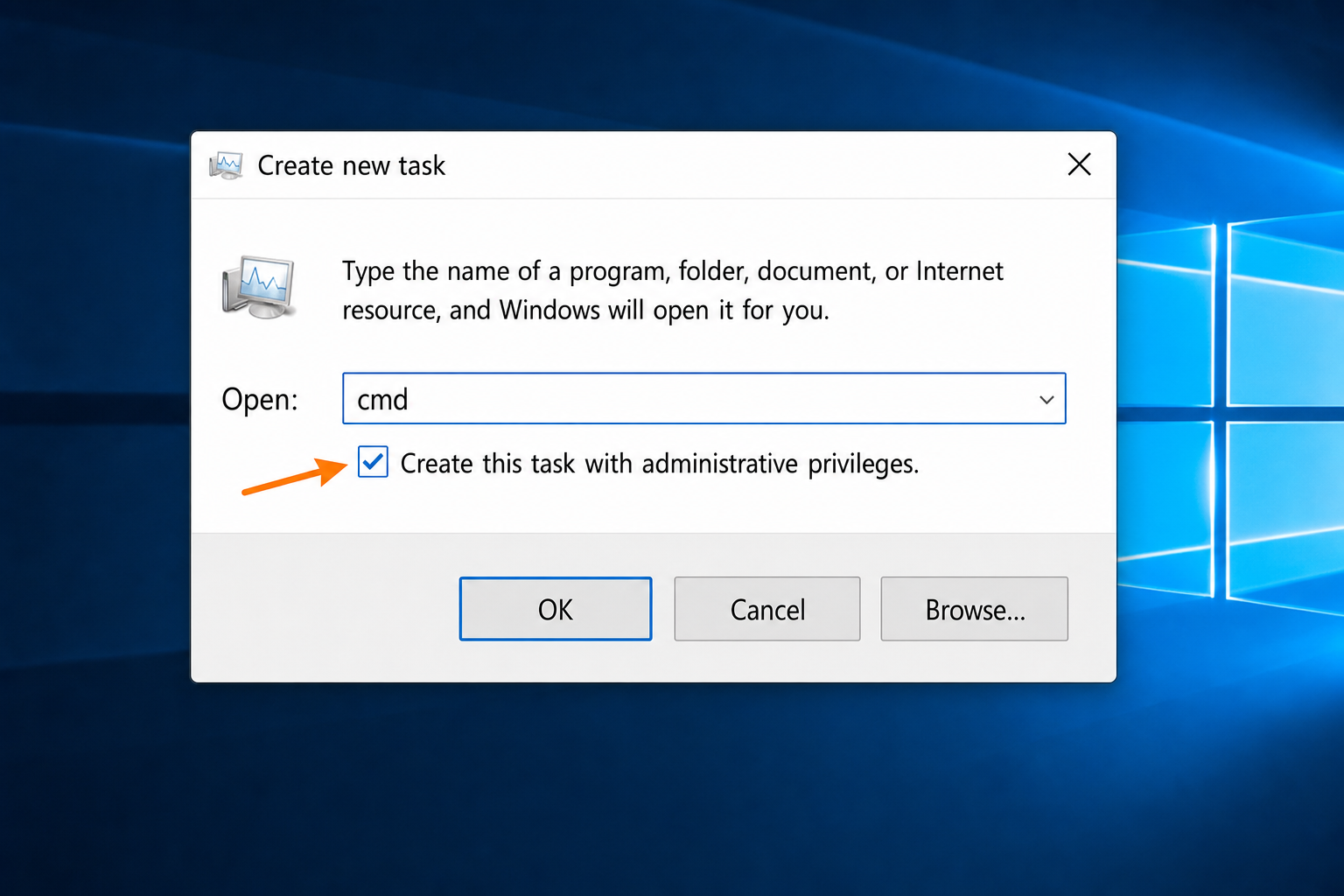1344x896 pixels.
Task: Dismiss dialog with Cancel button
Action: (767, 609)
